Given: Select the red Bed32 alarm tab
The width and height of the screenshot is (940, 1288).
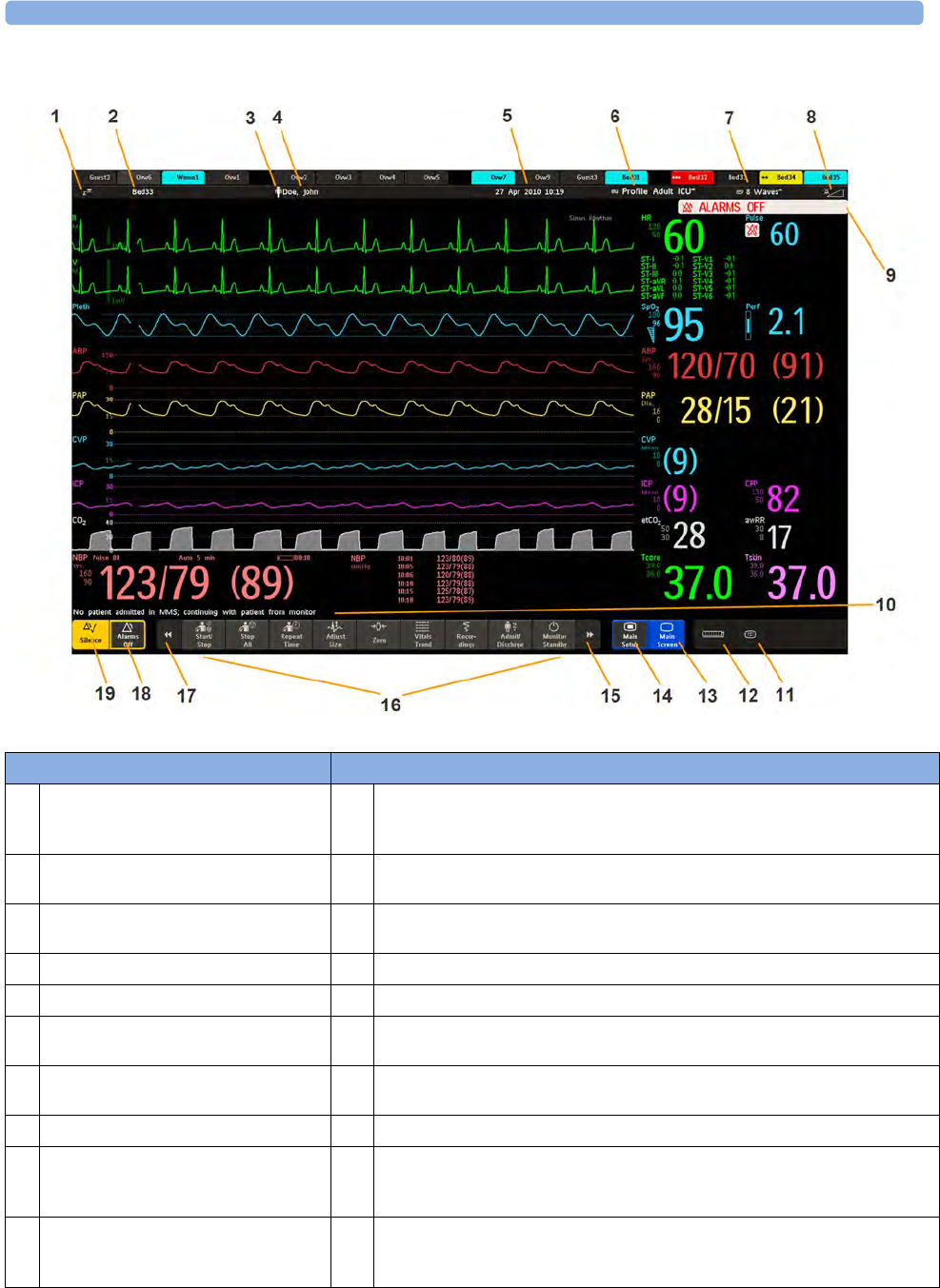Looking at the screenshot, I should (x=692, y=177).
